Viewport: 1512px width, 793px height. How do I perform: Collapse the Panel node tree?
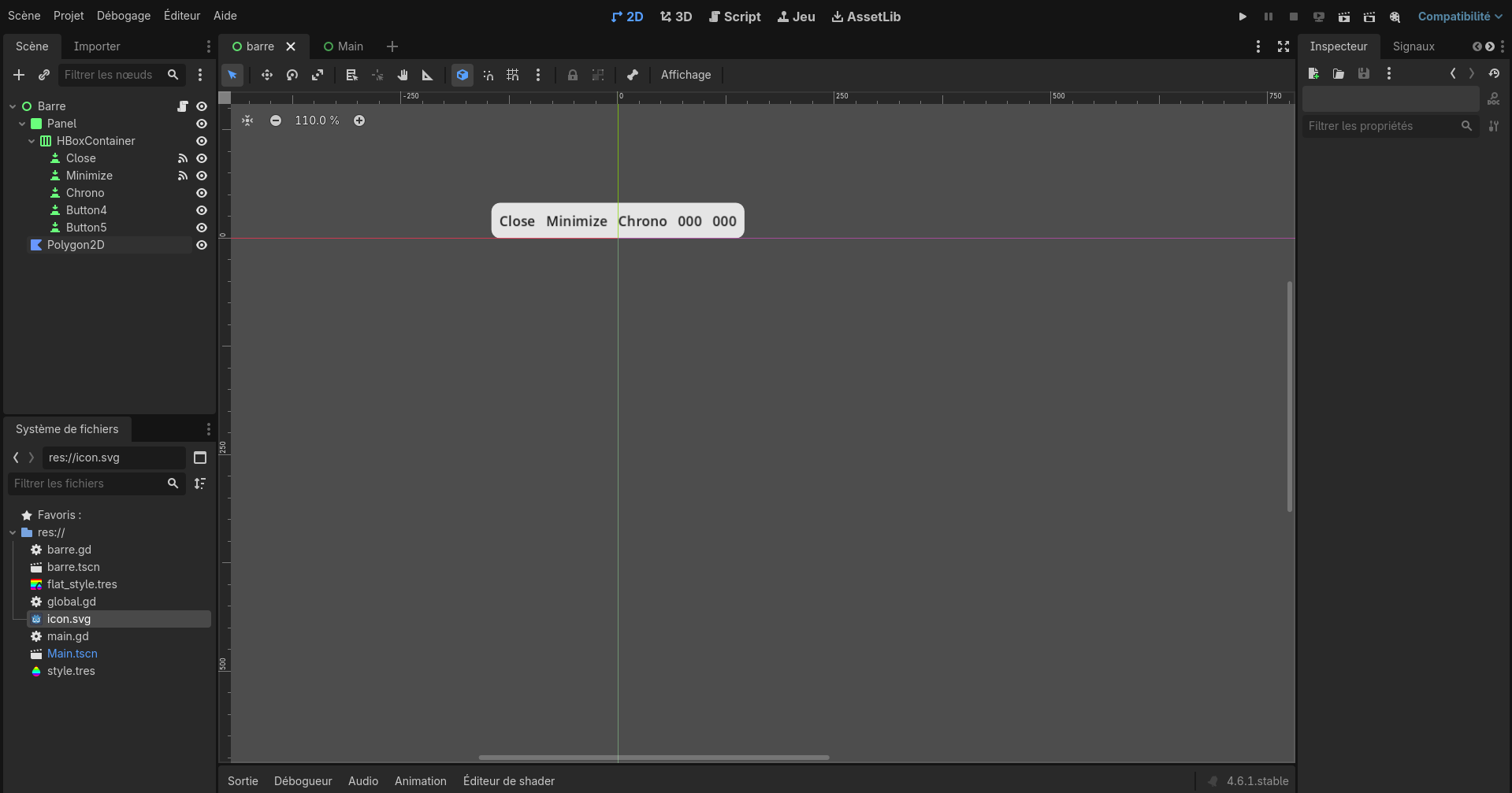pos(22,124)
